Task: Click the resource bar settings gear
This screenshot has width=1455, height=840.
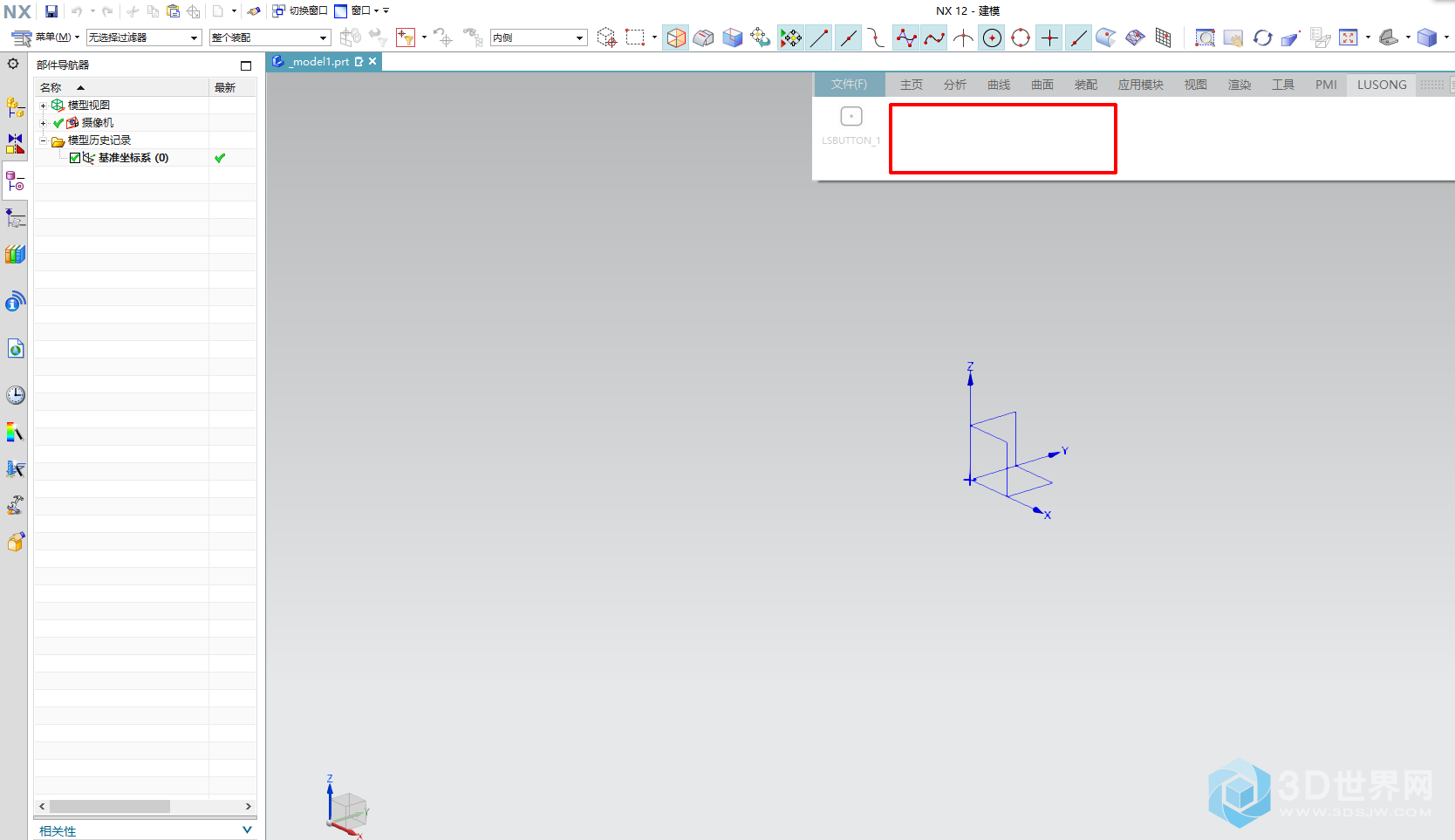Action: pos(13,64)
